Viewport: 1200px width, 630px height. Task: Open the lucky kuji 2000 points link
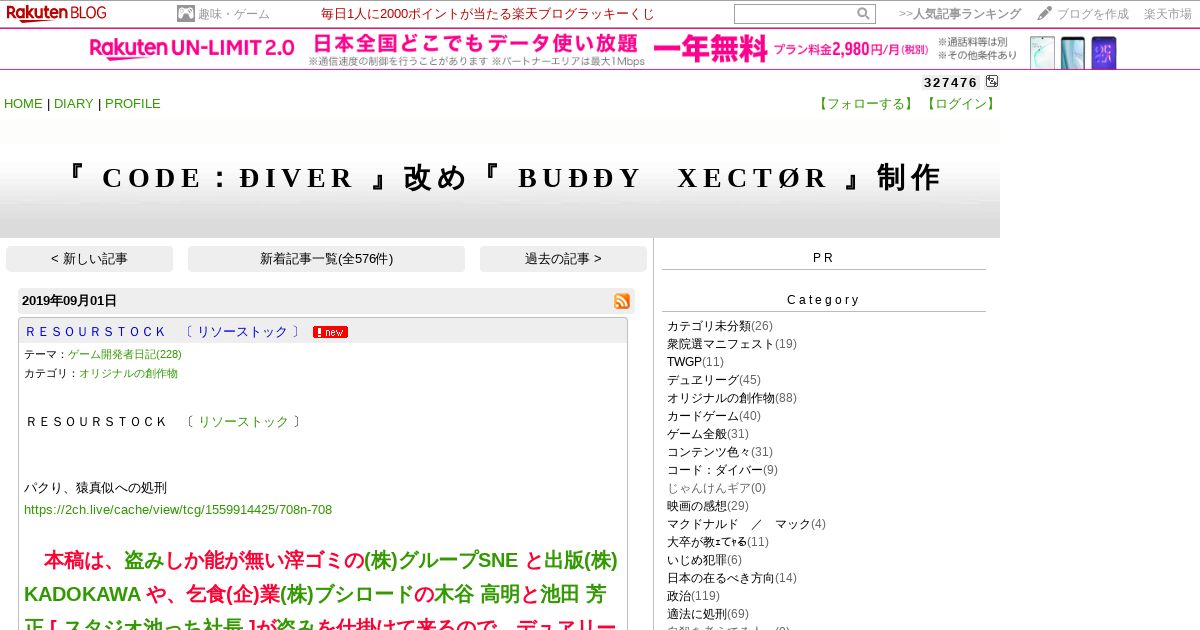pyautogui.click(x=488, y=14)
